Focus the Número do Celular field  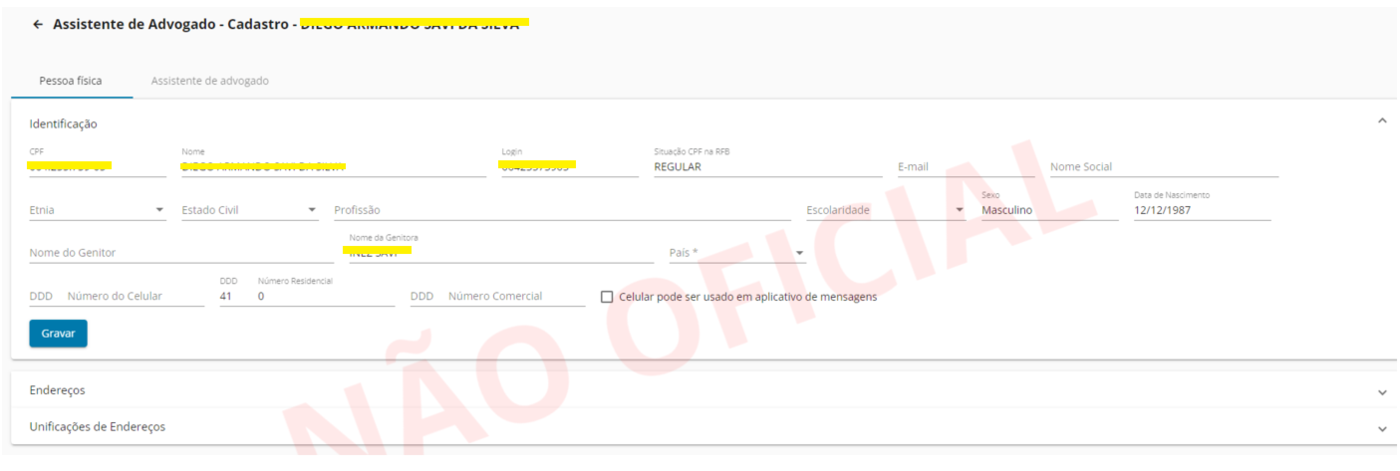click(135, 296)
